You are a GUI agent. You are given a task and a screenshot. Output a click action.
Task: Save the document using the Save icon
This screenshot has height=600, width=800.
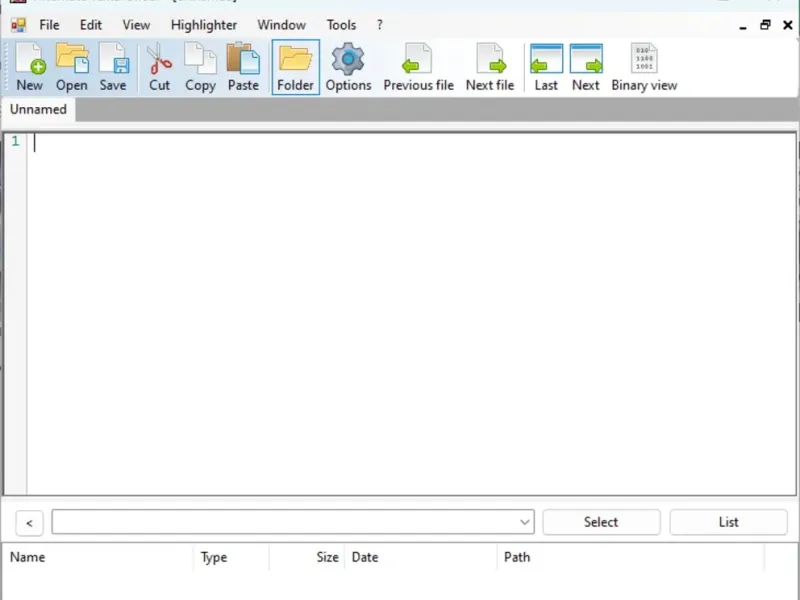pyautogui.click(x=113, y=67)
